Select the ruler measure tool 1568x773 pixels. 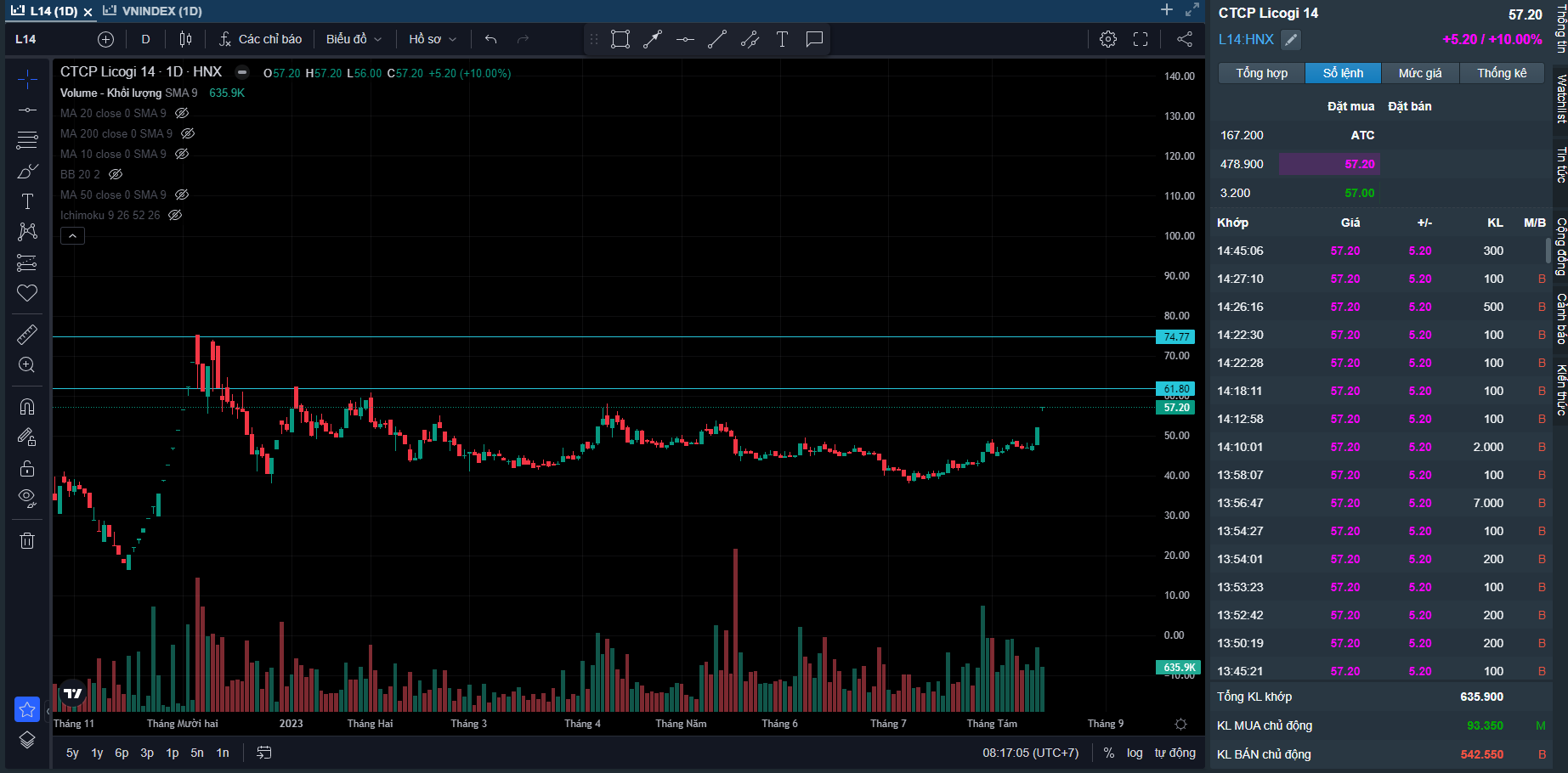tap(27, 335)
